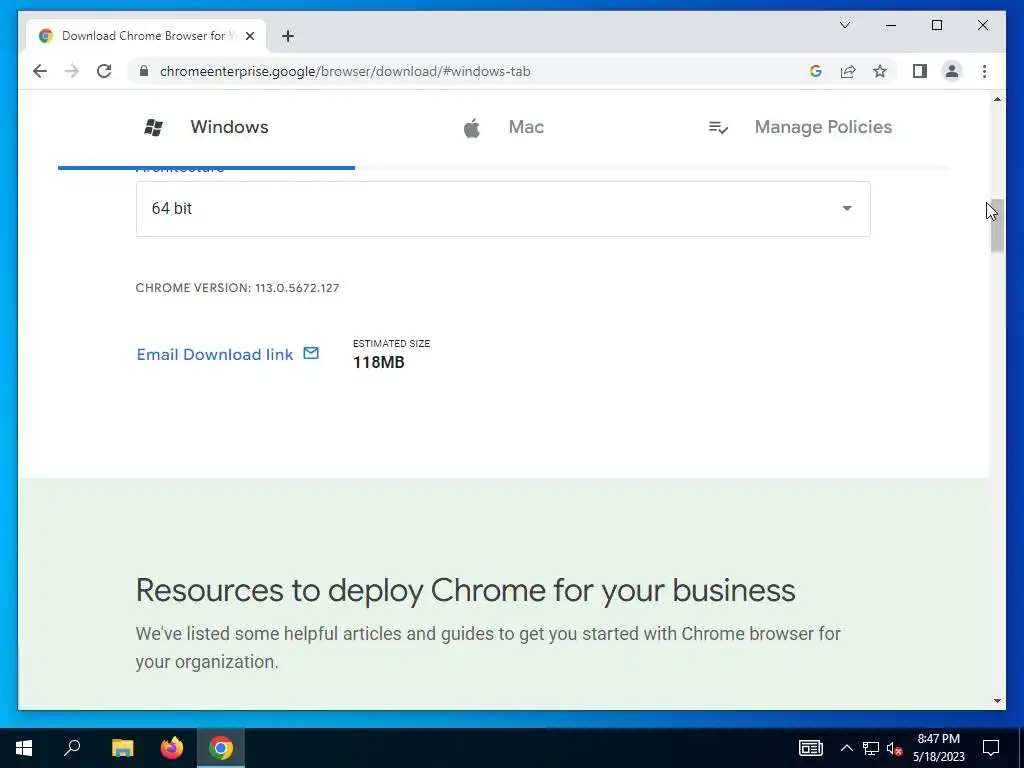Toggle the Chrome side panel
This screenshot has height=768, width=1024.
coord(920,71)
